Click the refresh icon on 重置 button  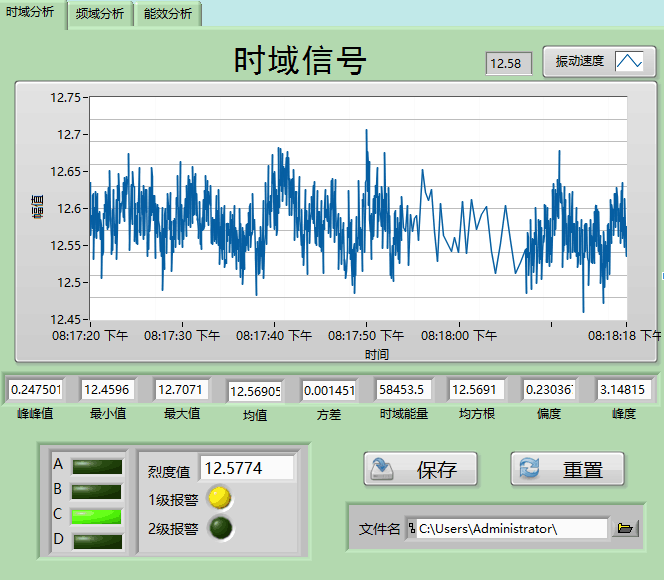[x=529, y=469]
